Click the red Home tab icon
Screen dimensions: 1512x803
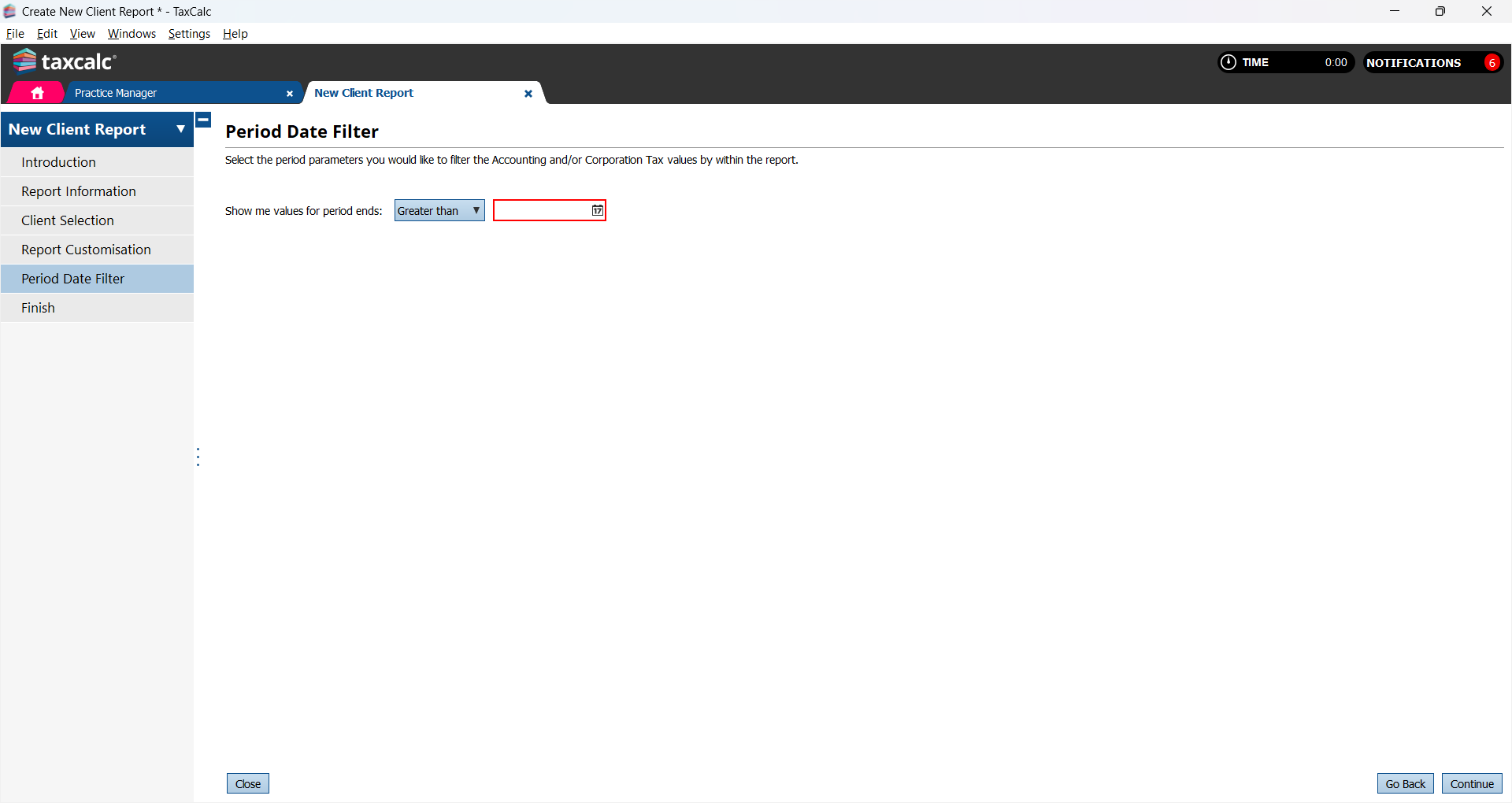[37, 93]
